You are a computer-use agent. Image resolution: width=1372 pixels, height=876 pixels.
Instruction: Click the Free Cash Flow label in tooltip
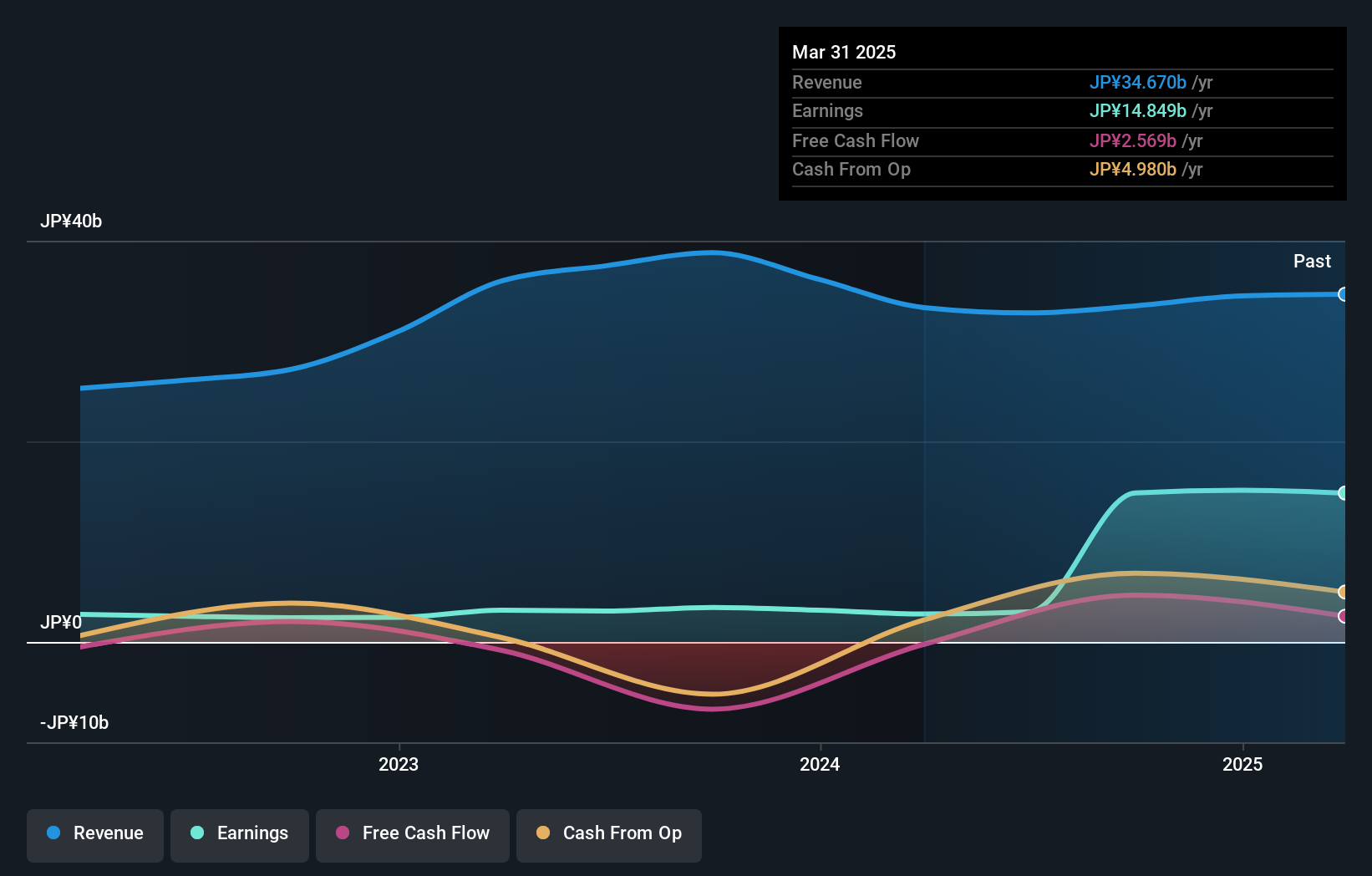[x=856, y=141]
